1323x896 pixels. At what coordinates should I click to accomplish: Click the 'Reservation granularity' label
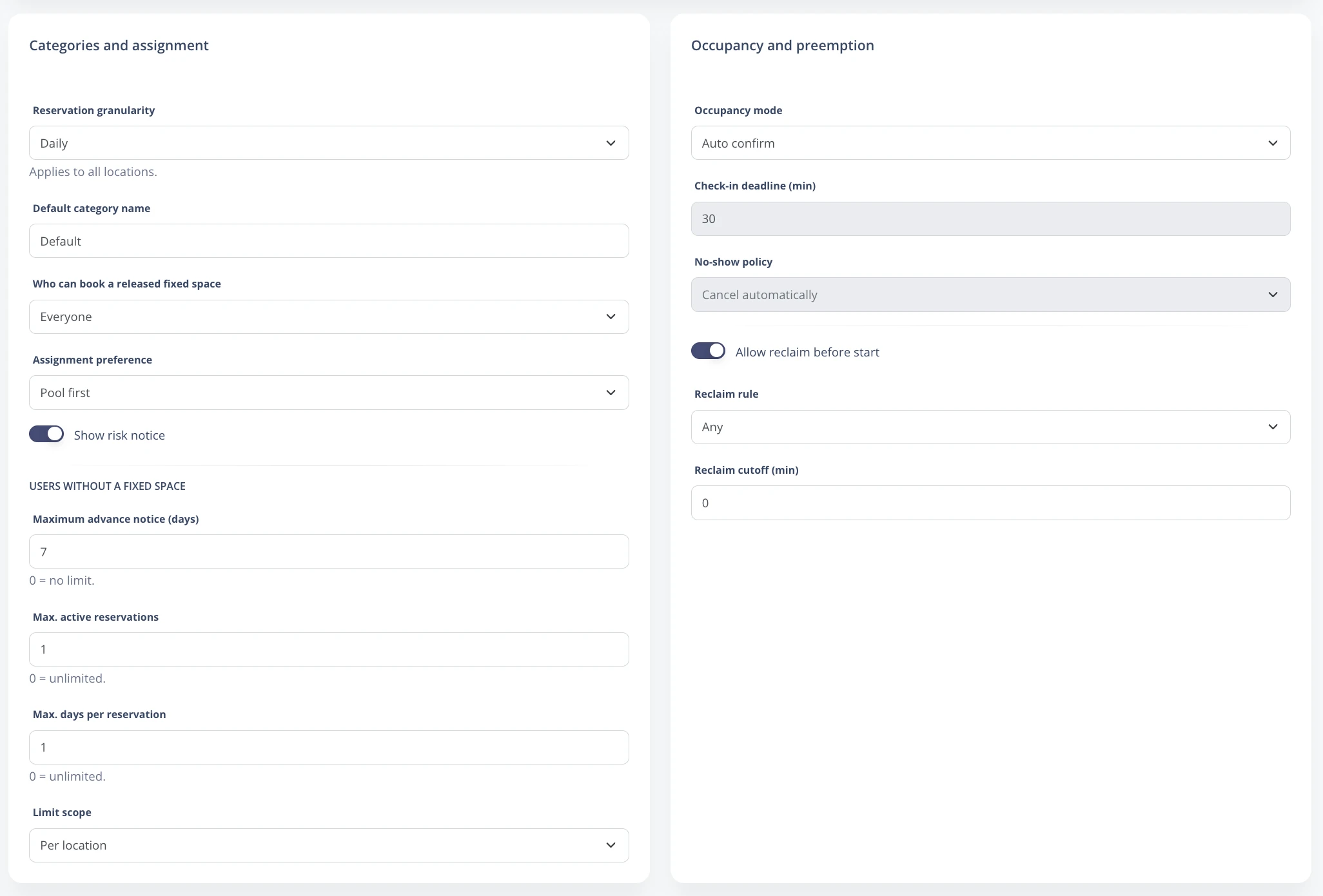pyautogui.click(x=93, y=110)
